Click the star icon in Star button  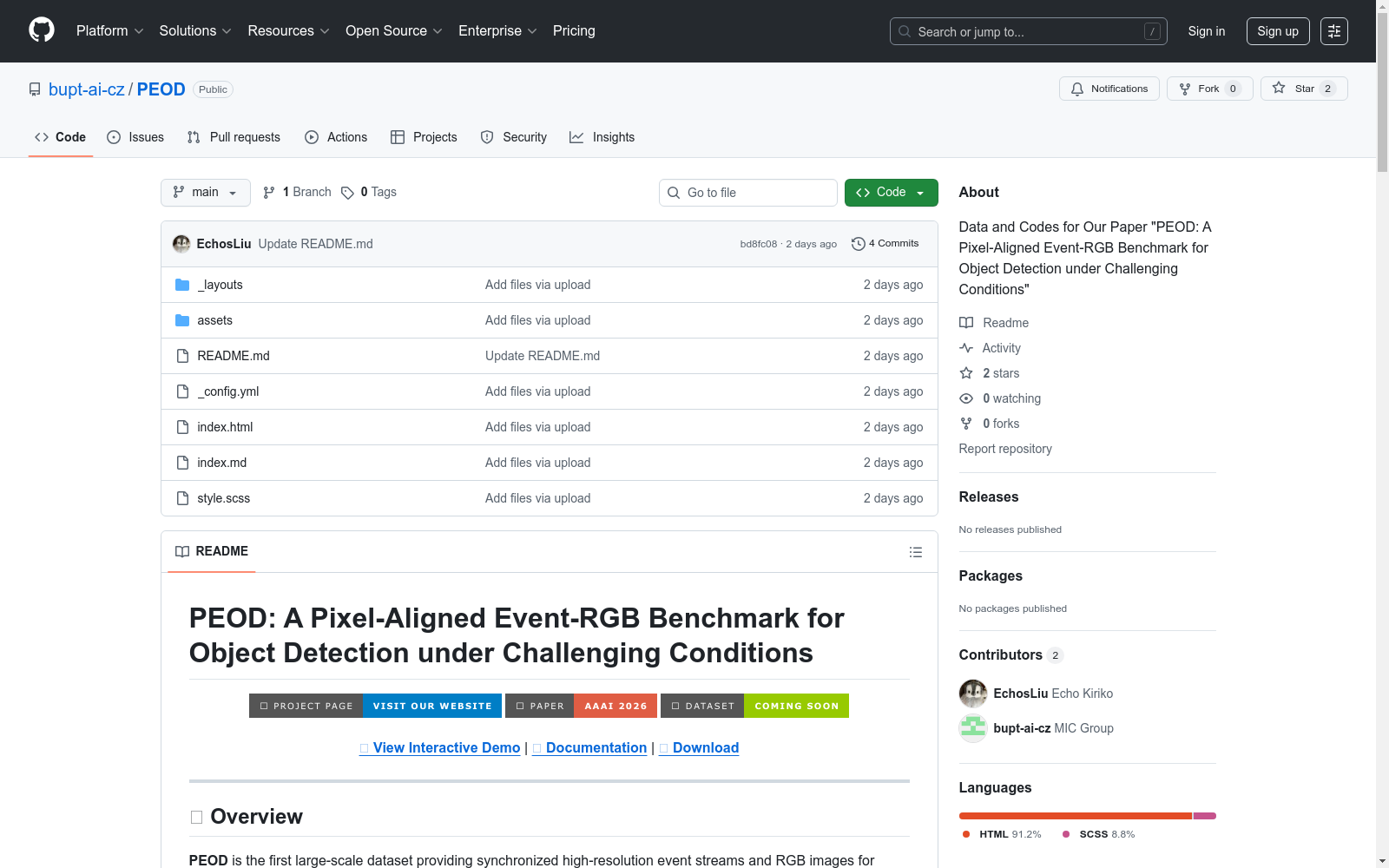pos(1279,89)
